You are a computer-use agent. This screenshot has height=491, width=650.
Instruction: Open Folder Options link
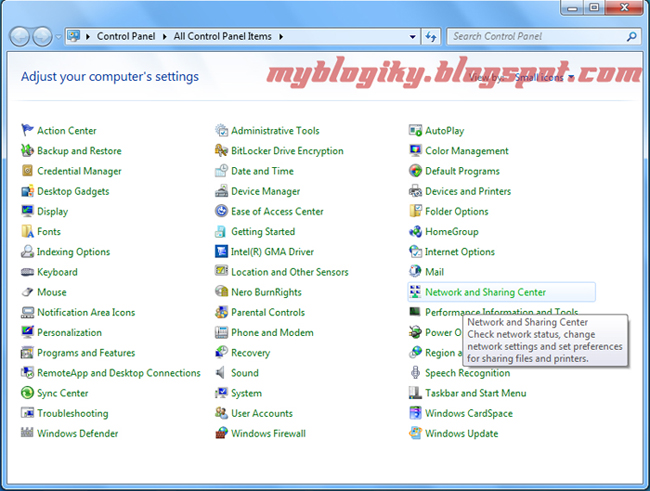point(457,211)
